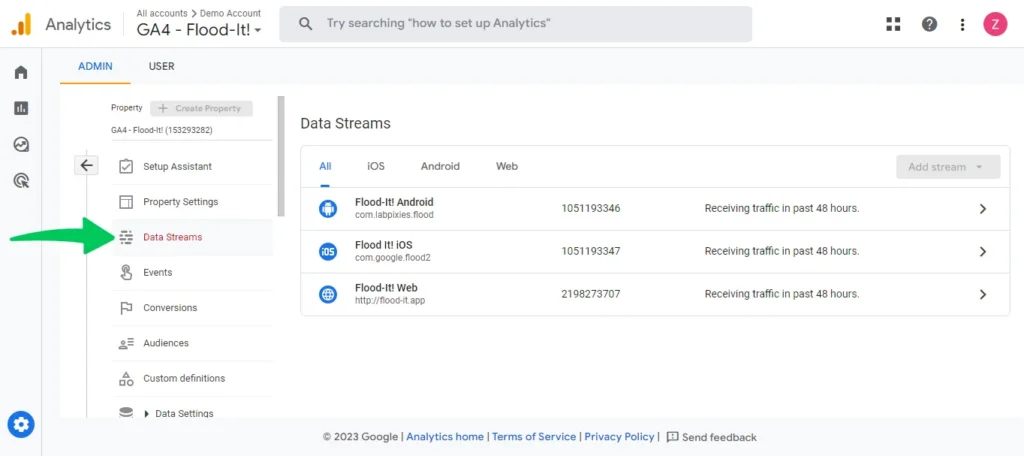Open the Analytics home link
The width and height of the screenshot is (1024, 456).
point(445,437)
